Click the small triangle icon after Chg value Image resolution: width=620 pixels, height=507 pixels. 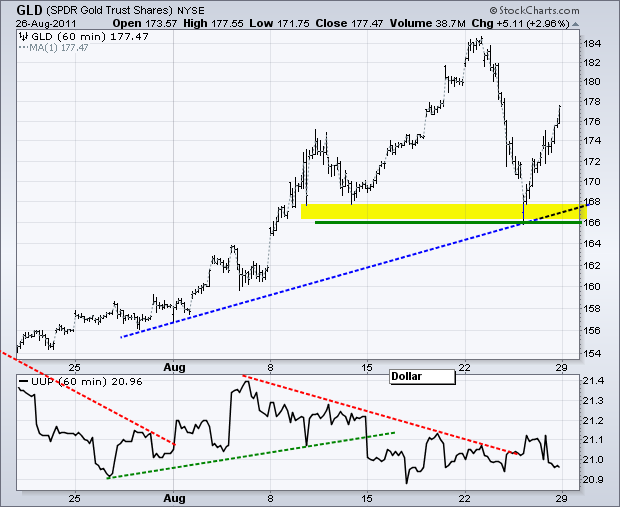coord(575,24)
